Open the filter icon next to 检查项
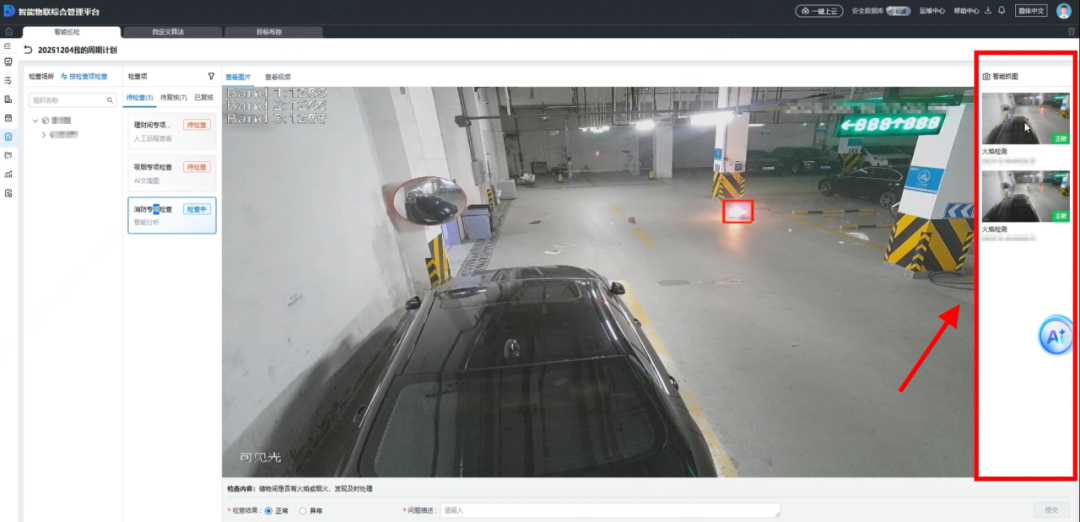The height and width of the screenshot is (522, 1080). pyautogui.click(x=211, y=76)
